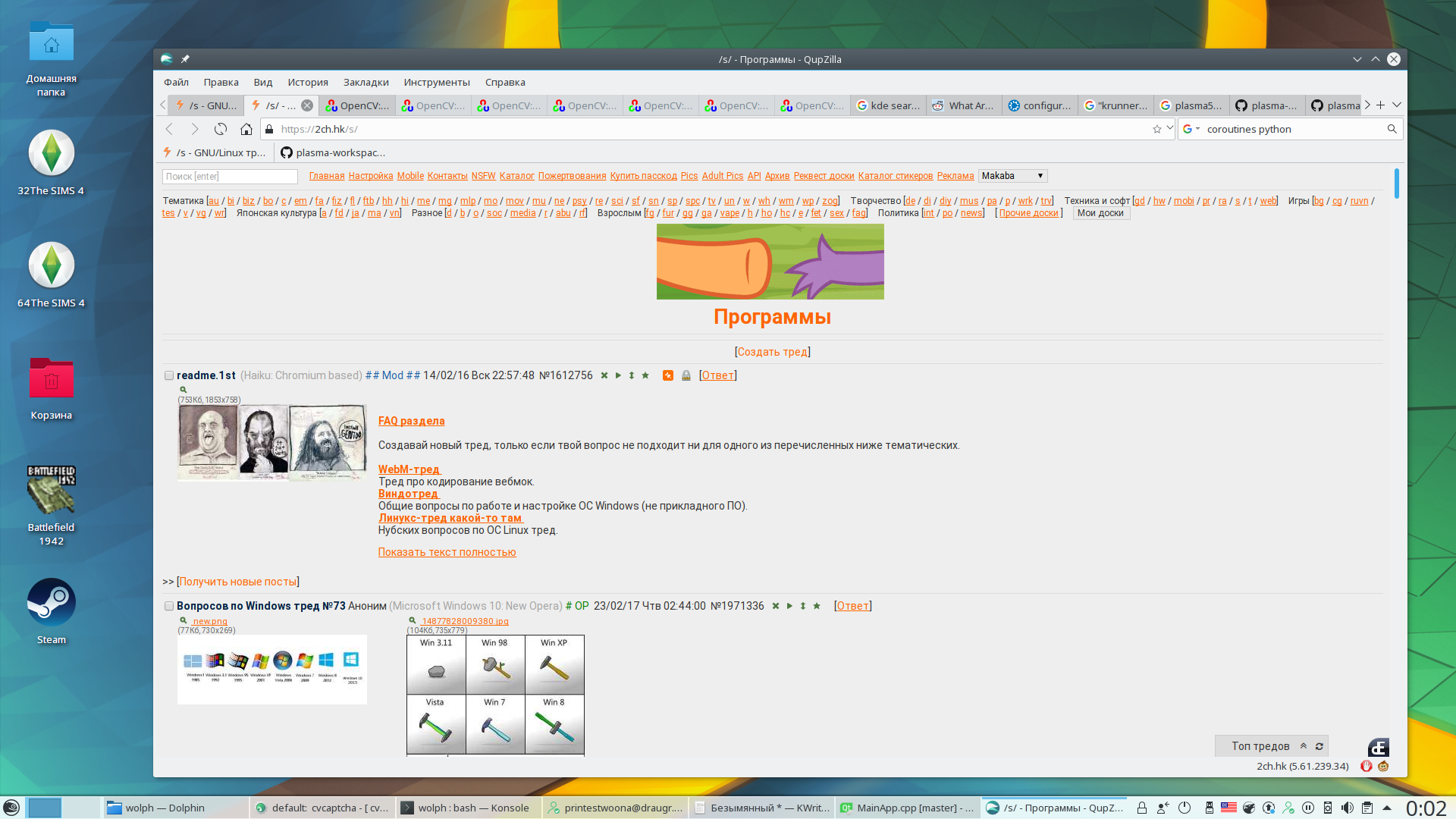Refresh the Топ тредов panel
This screenshot has width=1456, height=819.
[1319, 746]
